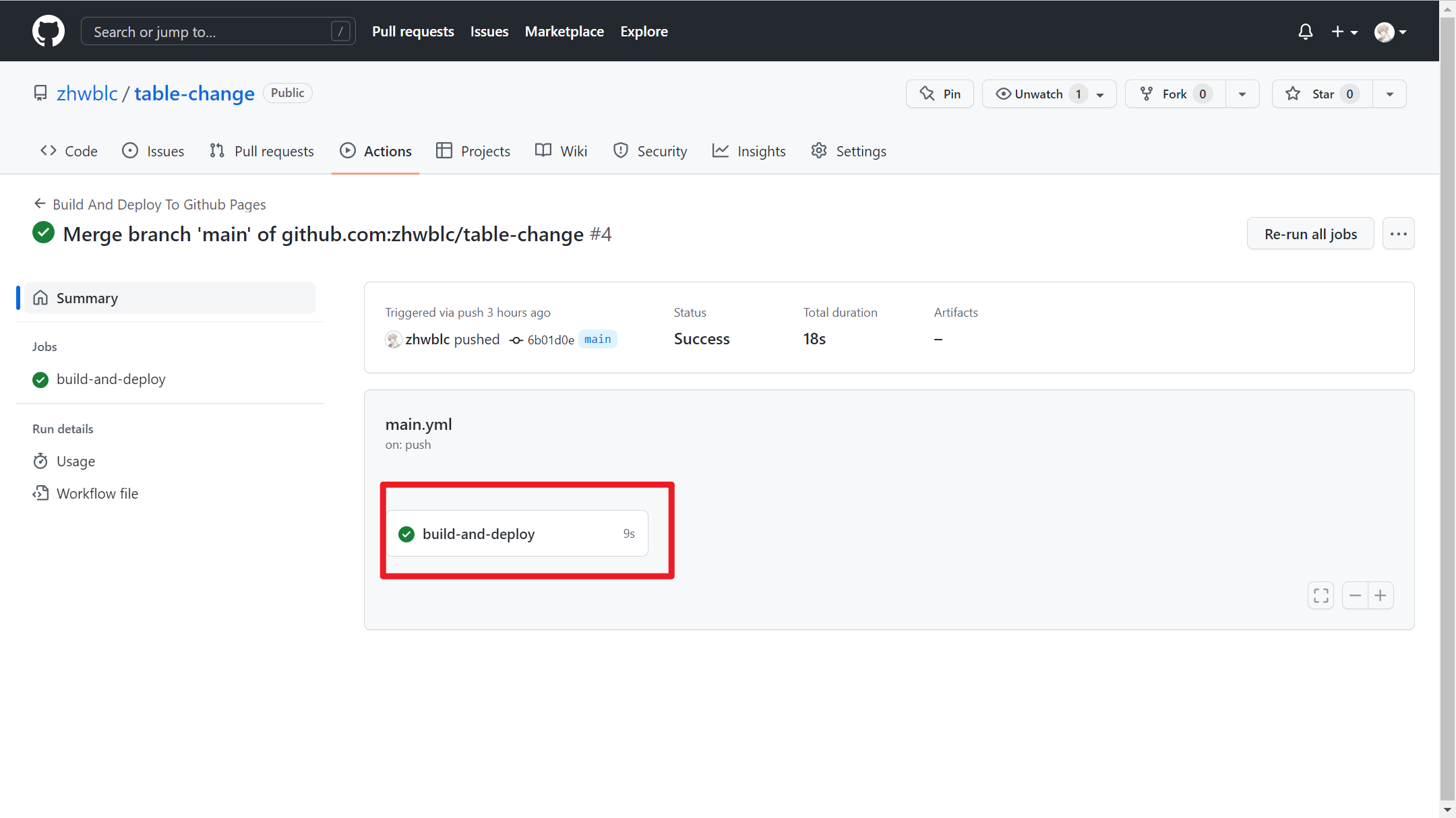The image size is (1456, 818).
Task: Switch to the Insights tab
Action: (x=749, y=151)
